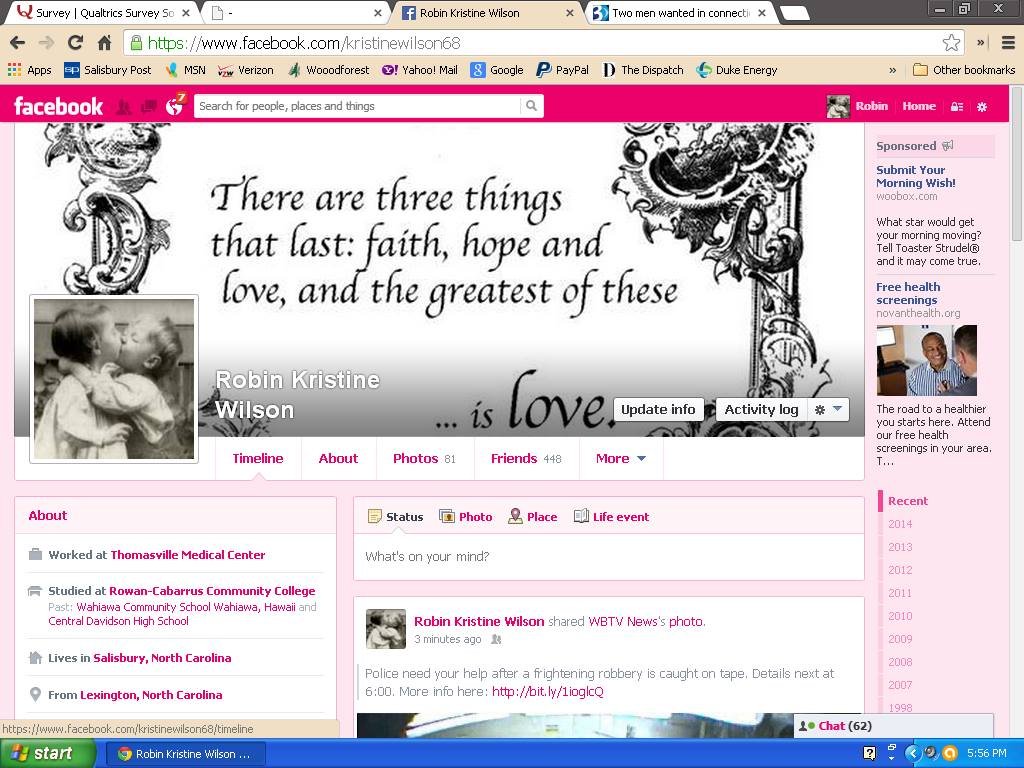Select the About tab
The image size is (1024, 768).
(338, 458)
